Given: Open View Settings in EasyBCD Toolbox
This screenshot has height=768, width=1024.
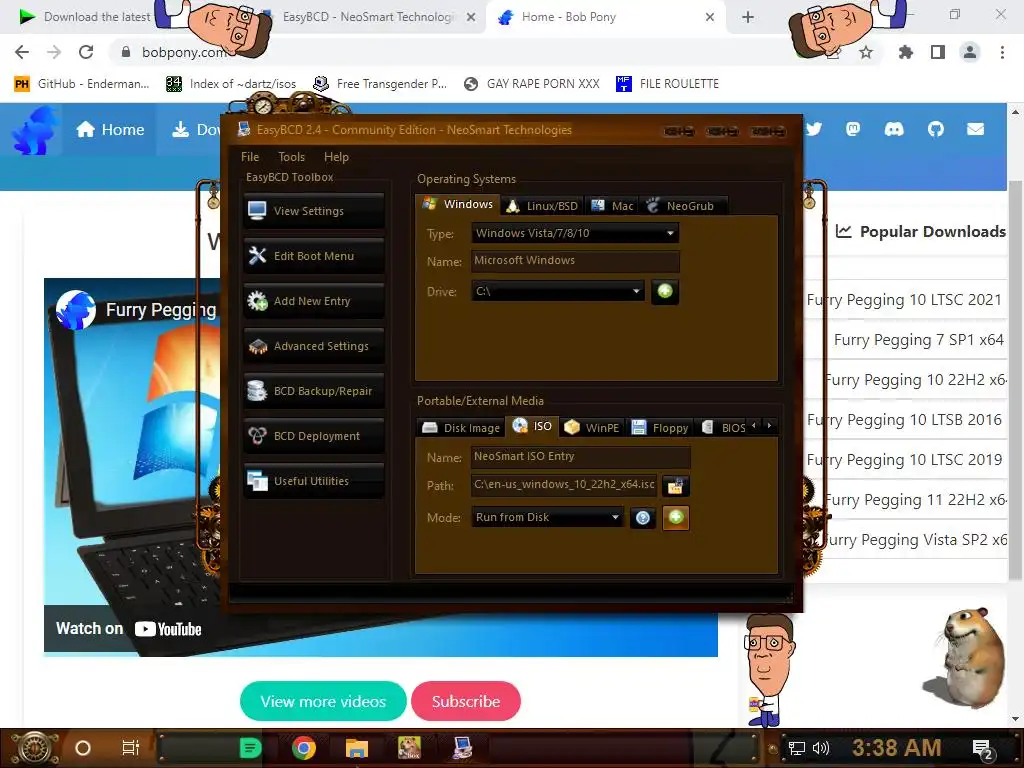Looking at the screenshot, I should [x=313, y=210].
